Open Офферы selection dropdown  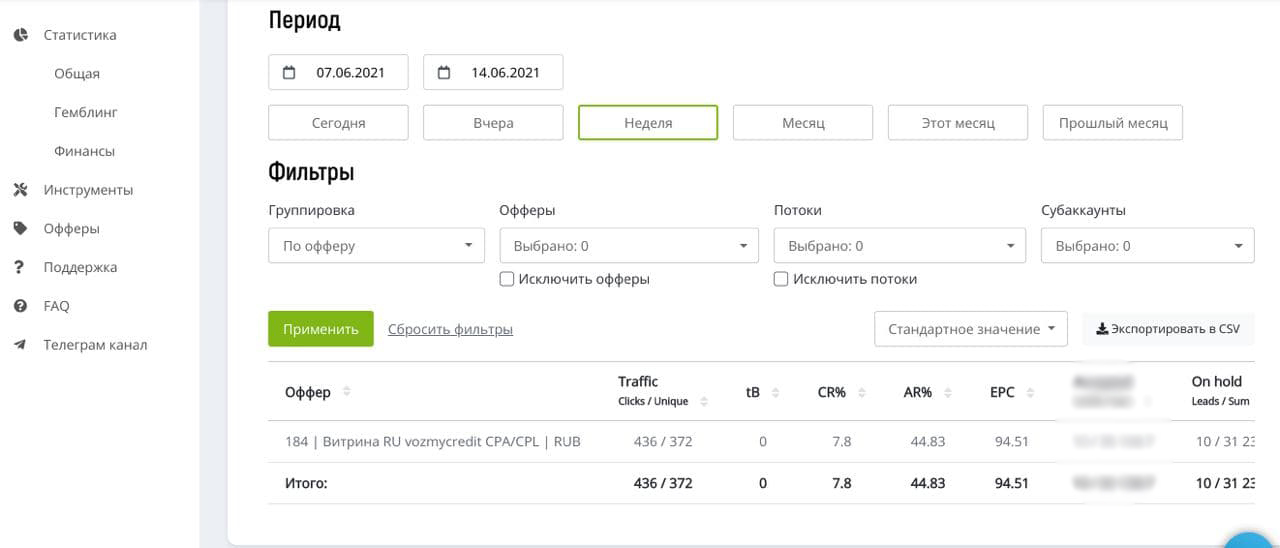point(629,246)
